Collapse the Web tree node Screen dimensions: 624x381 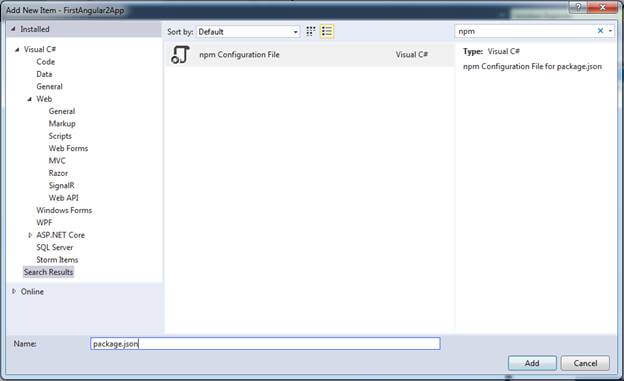pyautogui.click(x=30, y=99)
